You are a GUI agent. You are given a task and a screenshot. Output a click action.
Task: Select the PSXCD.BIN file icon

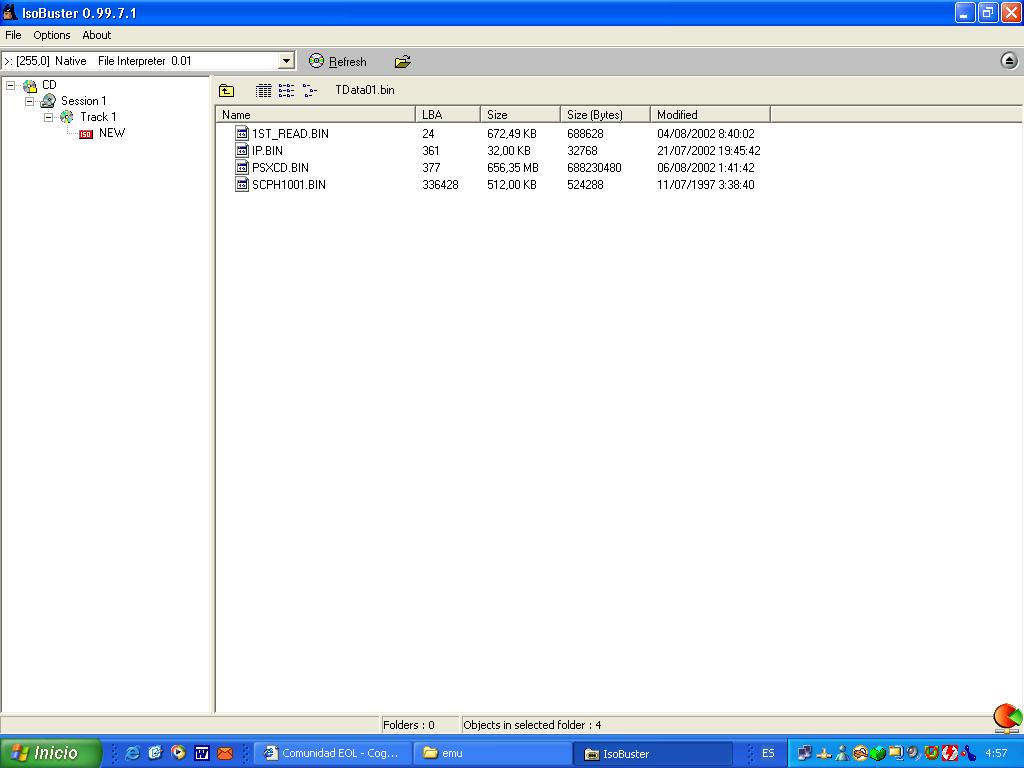[242, 168]
